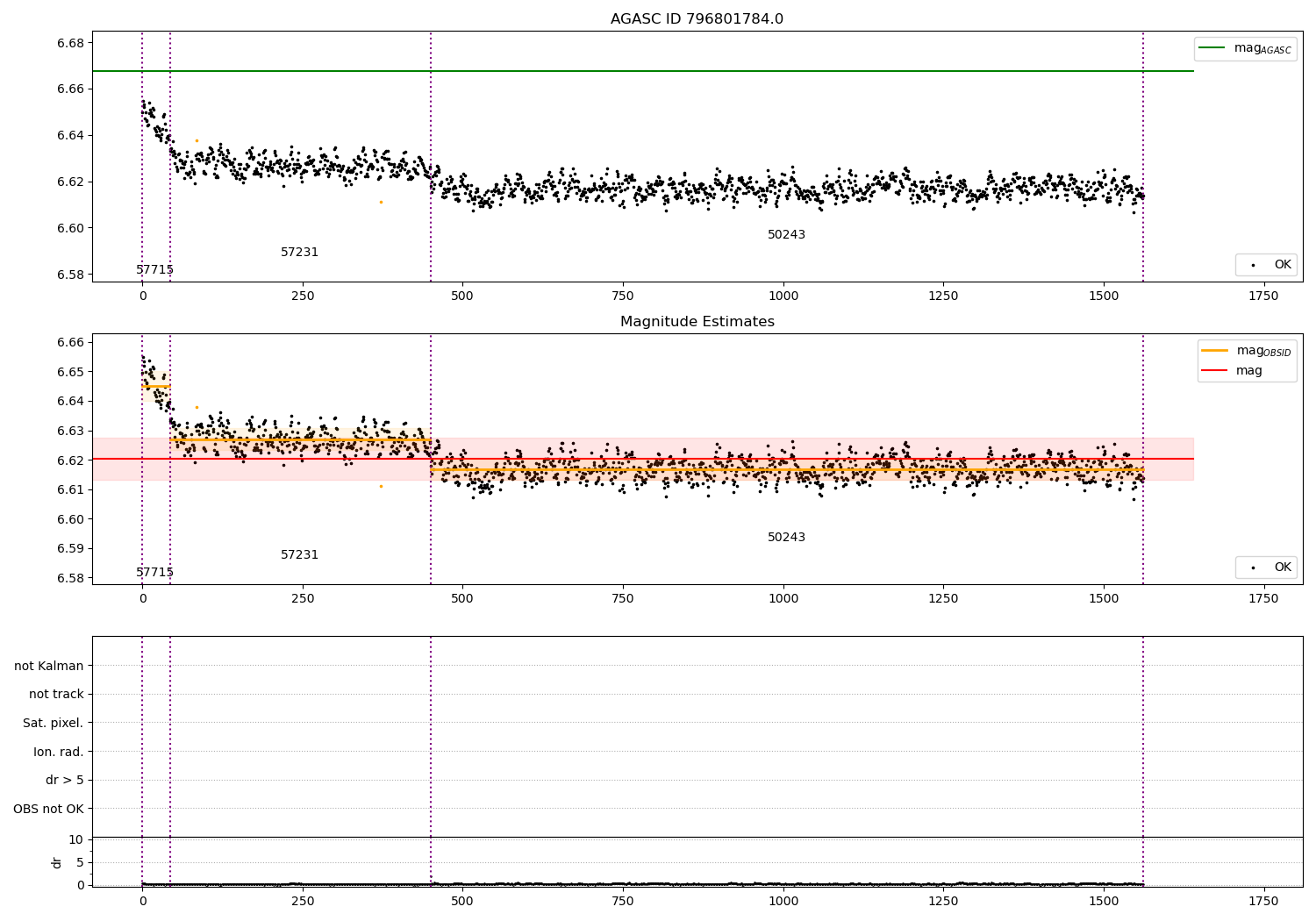The width and height of the screenshot is (1316, 921).
Task: Click the 'Magnitude Estimates' subplot title
Action: pos(697,321)
